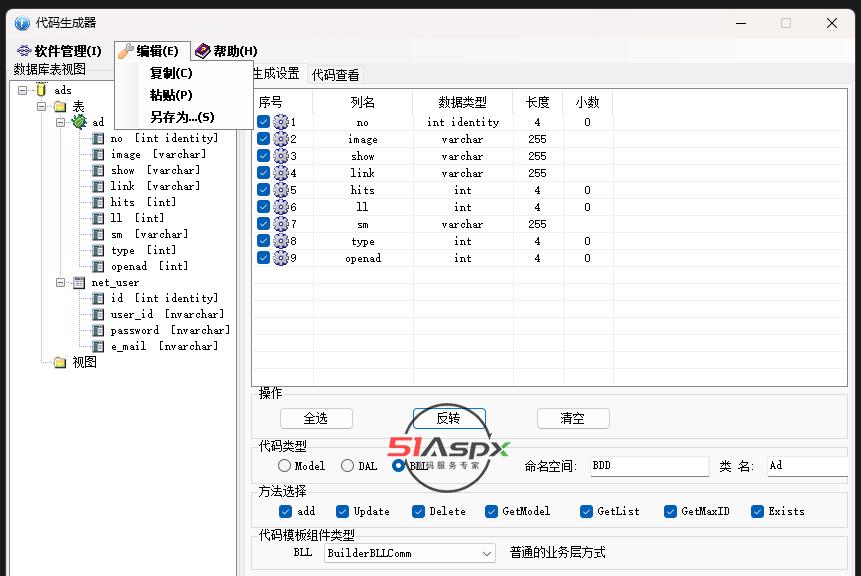Click the 视图 folder icon
The image size is (861, 576).
(x=60, y=362)
